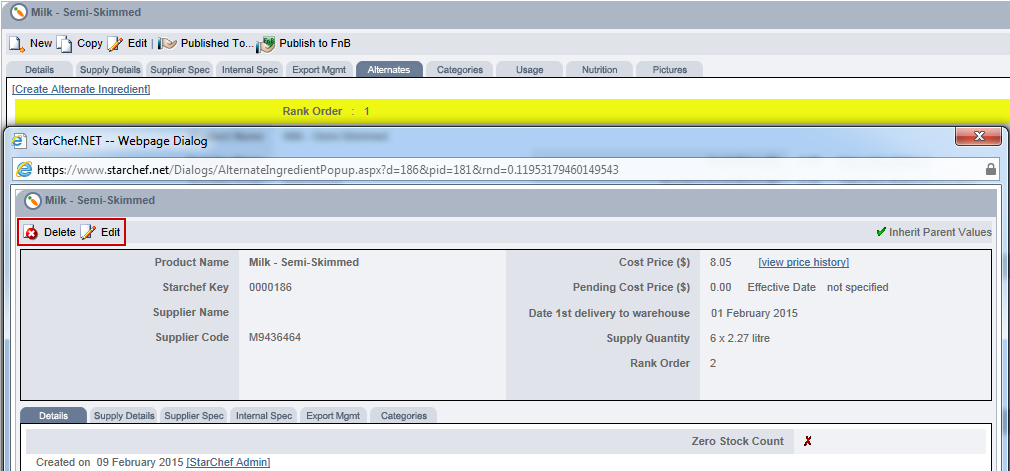This screenshot has width=1010, height=471.
Task: Close the StarChef.NET Webpage Dialog
Action: click(x=977, y=139)
